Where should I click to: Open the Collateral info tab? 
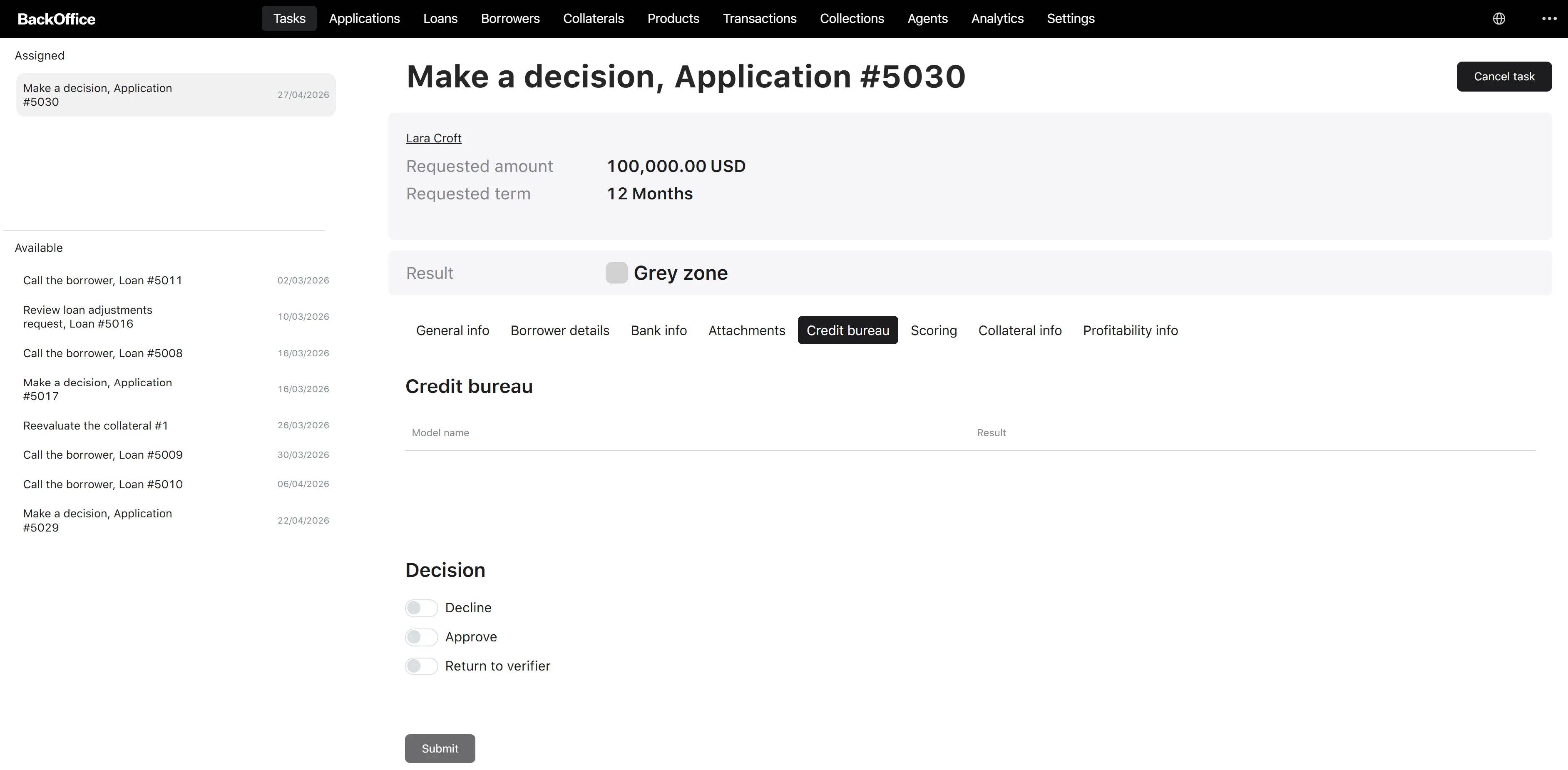pyautogui.click(x=1019, y=330)
